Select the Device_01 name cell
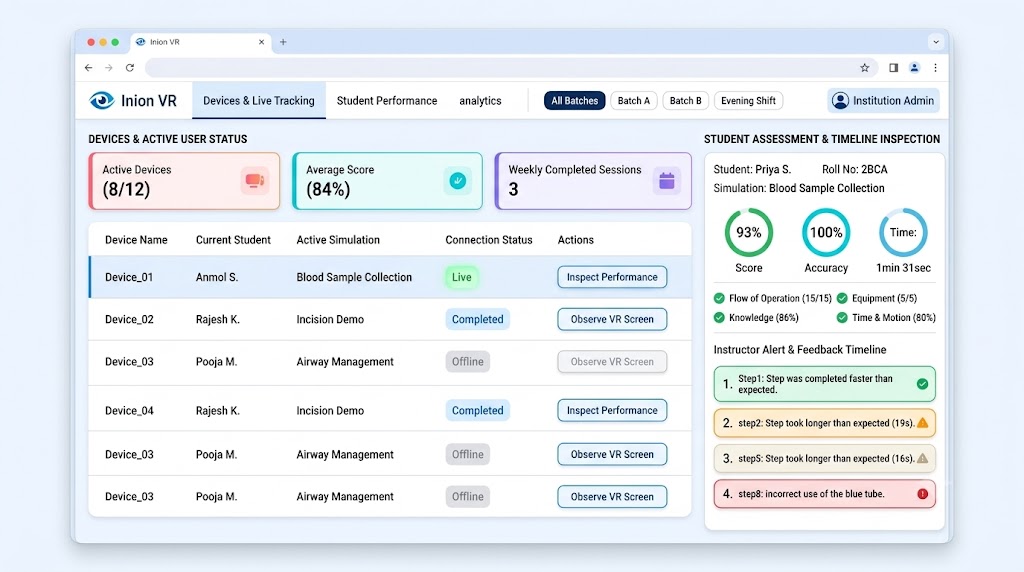 click(x=129, y=277)
